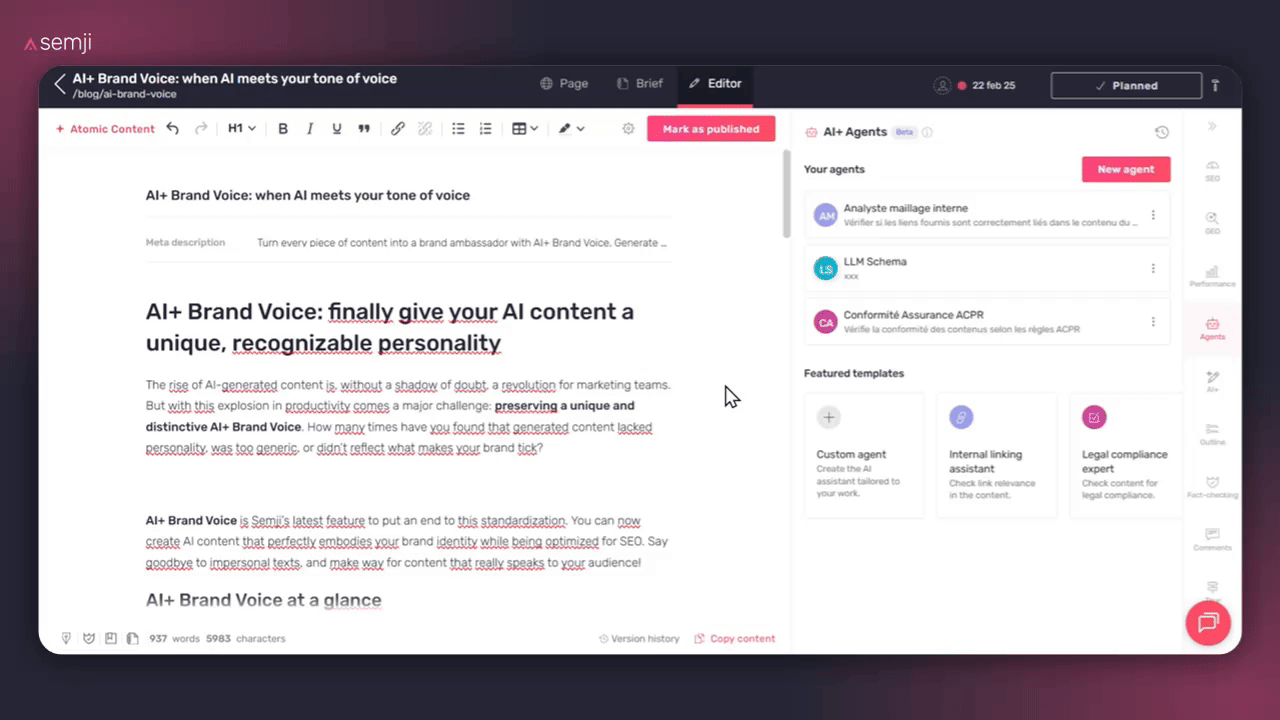The image size is (1280, 720).
Task: Apply bulleted list formatting
Action: pyautogui.click(x=458, y=129)
